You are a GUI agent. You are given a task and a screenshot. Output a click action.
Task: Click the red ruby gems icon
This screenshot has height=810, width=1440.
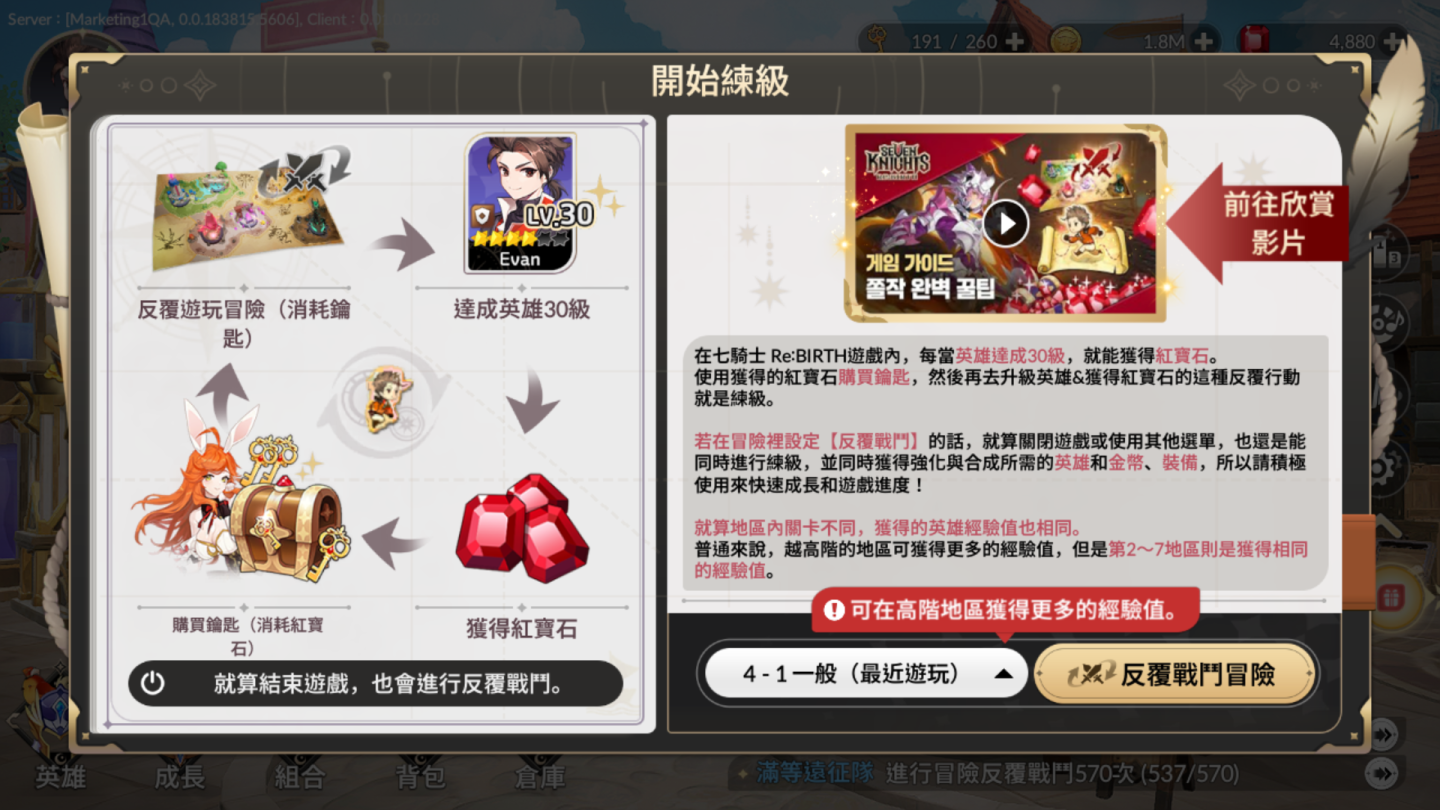(x=521, y=530)
